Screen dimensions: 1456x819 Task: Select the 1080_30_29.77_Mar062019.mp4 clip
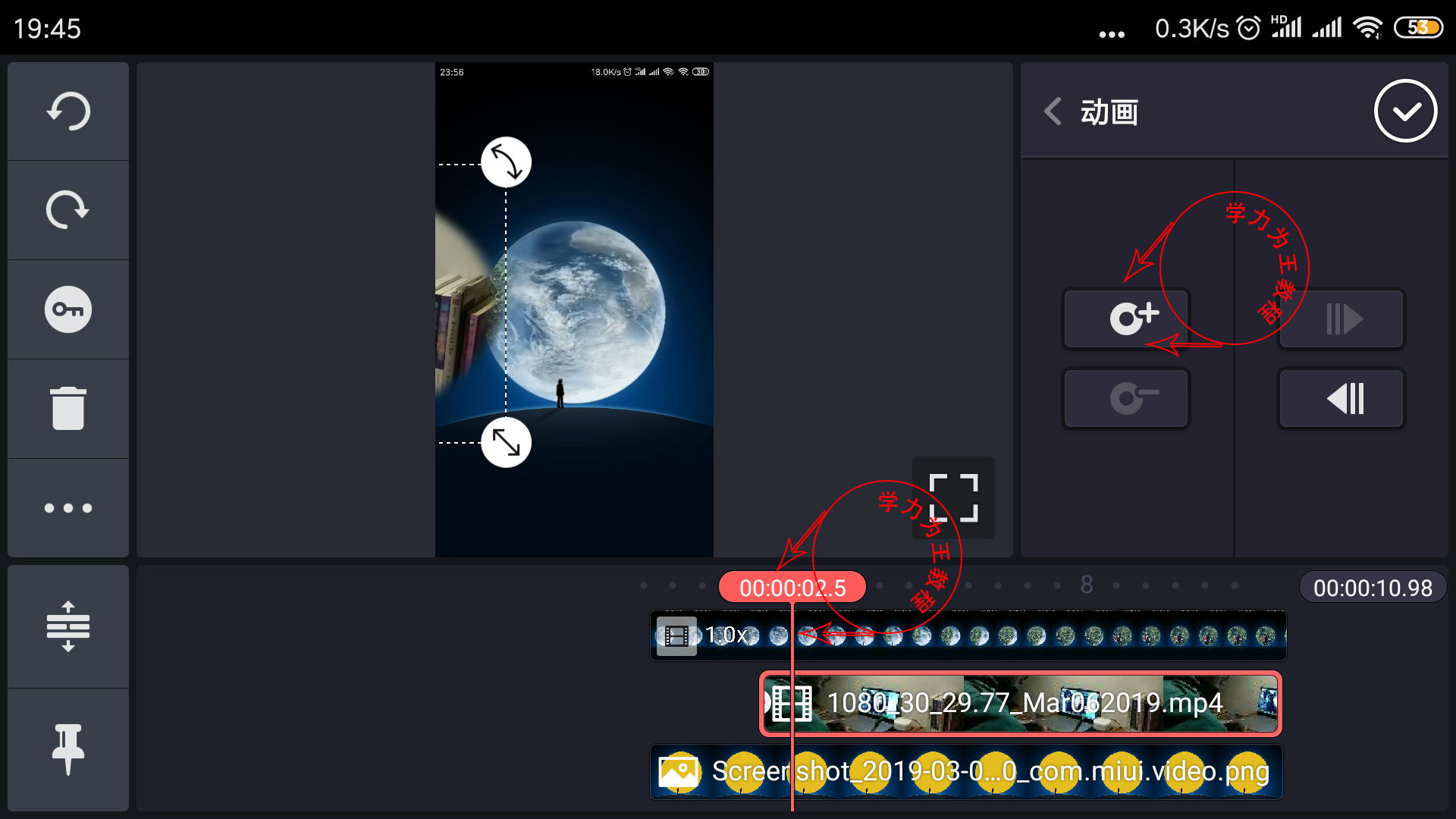point(1020,703)
